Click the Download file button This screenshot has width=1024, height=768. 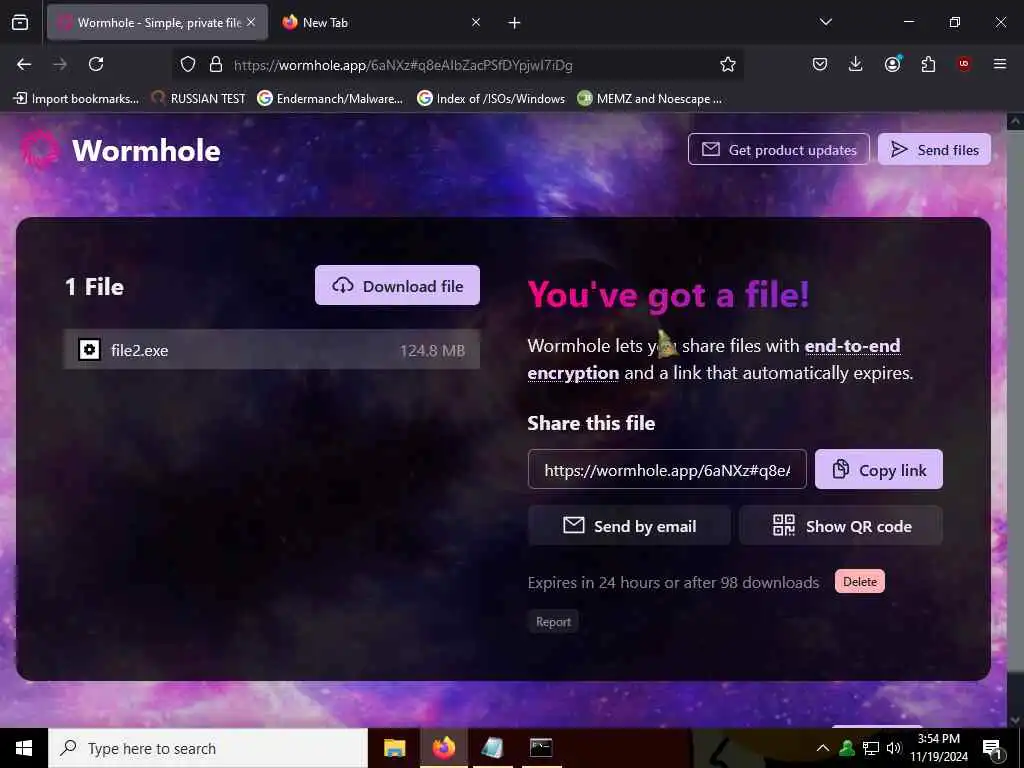397,285
